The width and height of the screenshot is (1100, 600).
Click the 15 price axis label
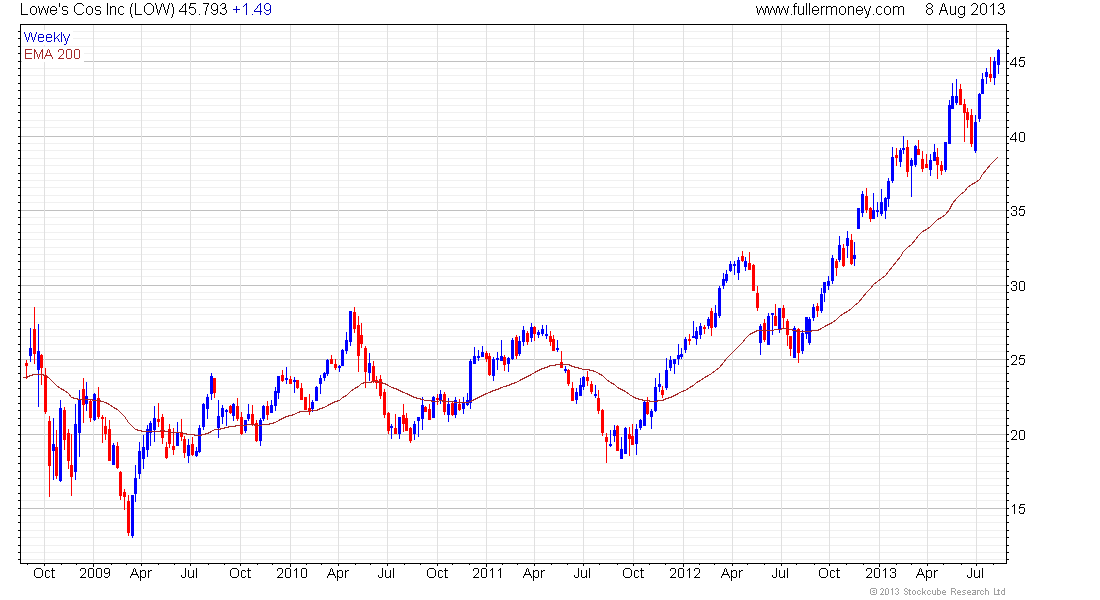point(1017,509)
